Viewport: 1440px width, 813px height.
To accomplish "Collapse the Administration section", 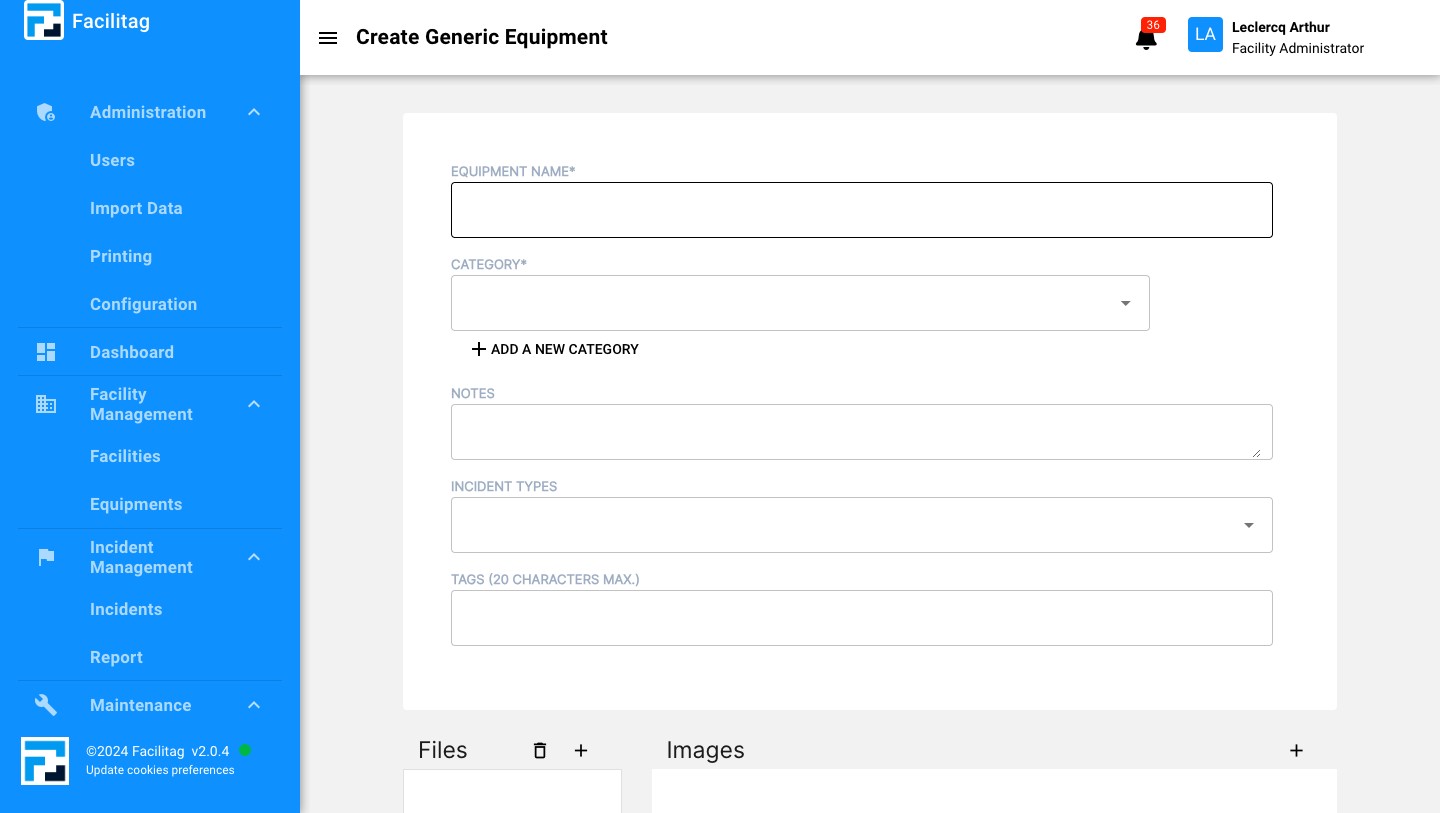I will pyautogui.click(x=254, y=112).
